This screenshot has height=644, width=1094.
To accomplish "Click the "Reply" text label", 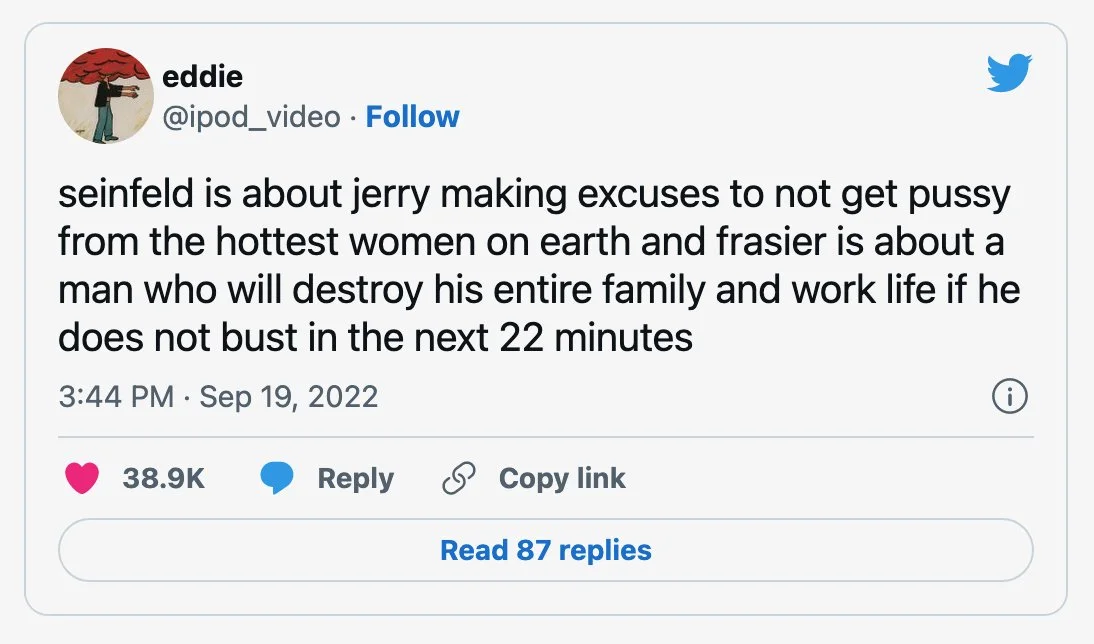I will [x=355, y=479].
